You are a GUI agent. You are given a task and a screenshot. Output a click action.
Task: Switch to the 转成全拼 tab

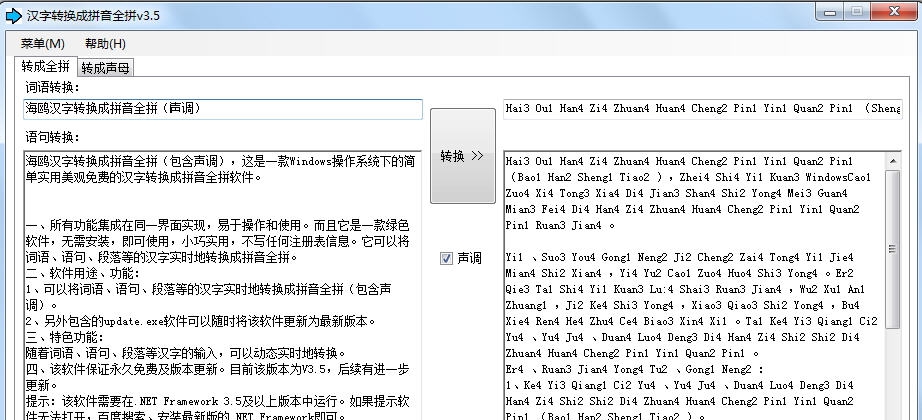click(x=45, y=66)
